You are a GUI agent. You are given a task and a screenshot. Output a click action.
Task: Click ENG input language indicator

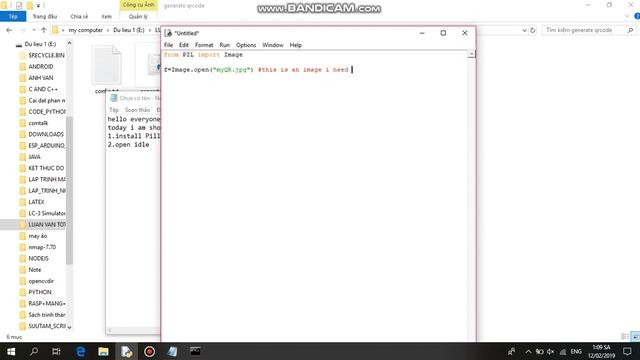coord(576,351)
